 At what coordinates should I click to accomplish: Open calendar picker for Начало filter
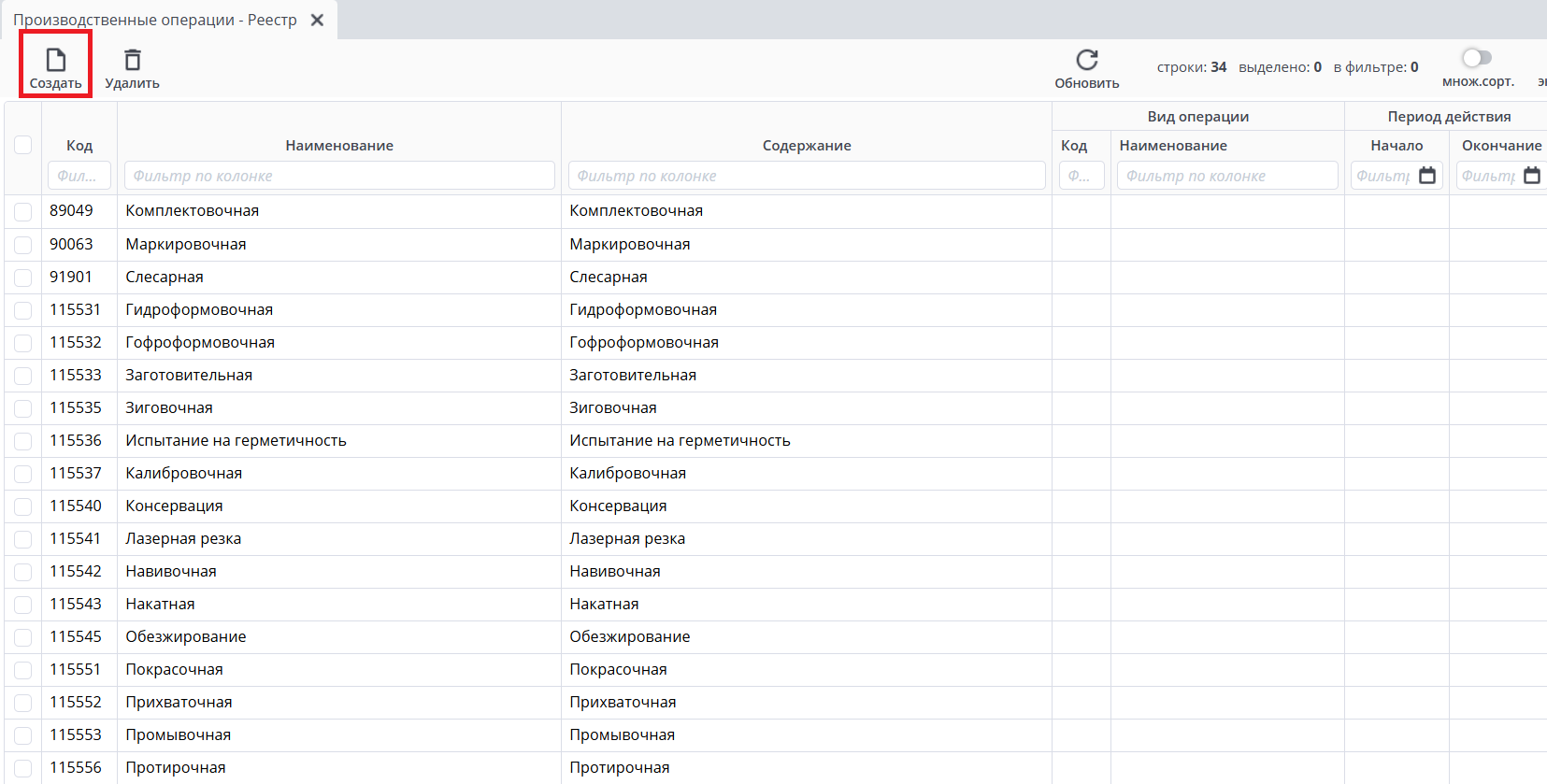point(1426,176)
